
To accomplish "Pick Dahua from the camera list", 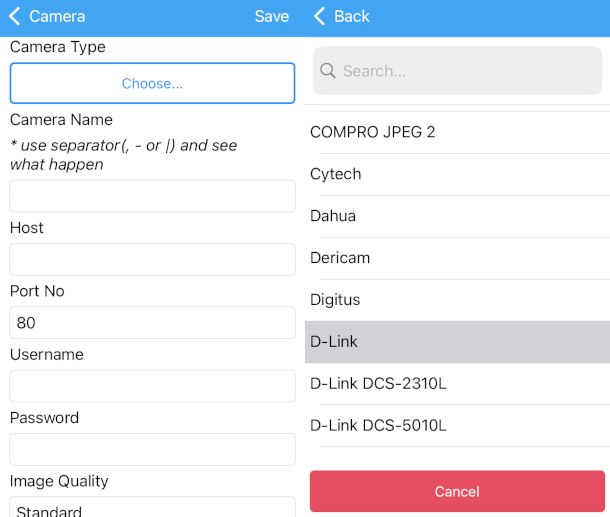I will pos(457,216).
